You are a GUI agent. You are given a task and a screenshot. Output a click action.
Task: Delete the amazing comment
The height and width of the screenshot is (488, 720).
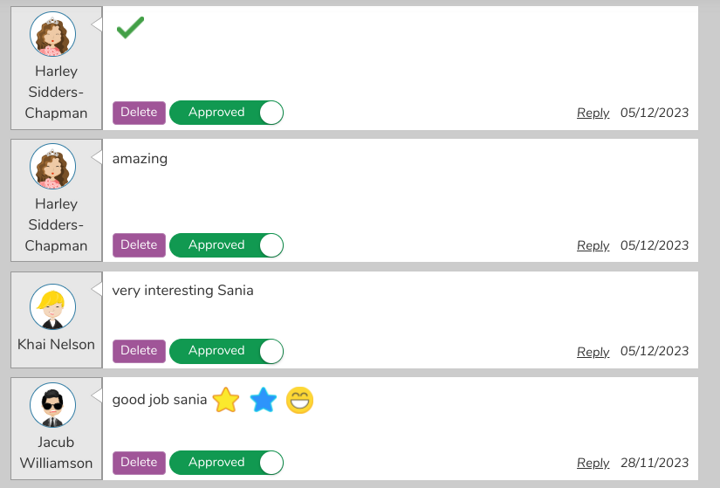139,245
